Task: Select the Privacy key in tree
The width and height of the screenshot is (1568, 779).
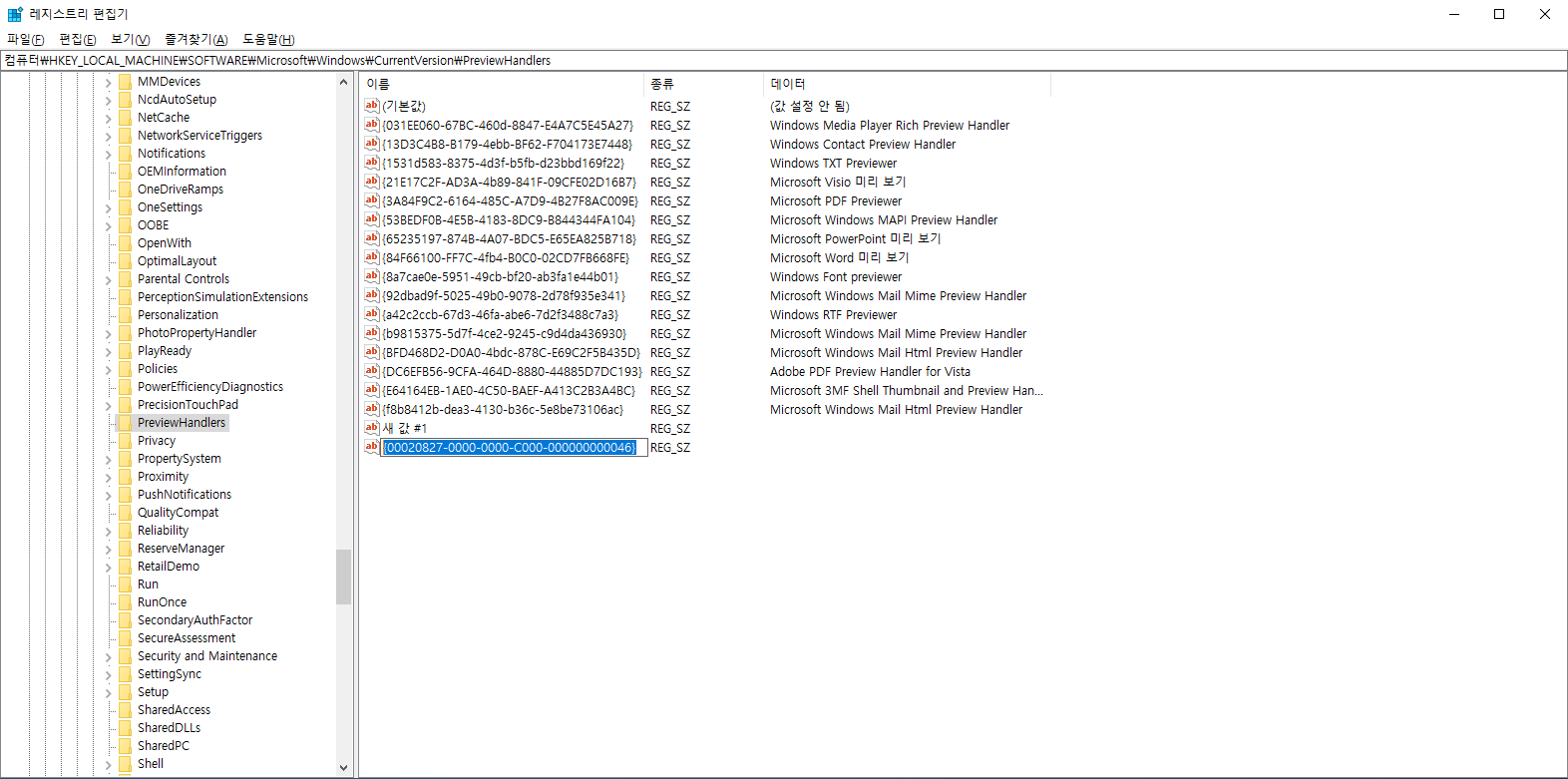Action: click(x=157, y=441)
